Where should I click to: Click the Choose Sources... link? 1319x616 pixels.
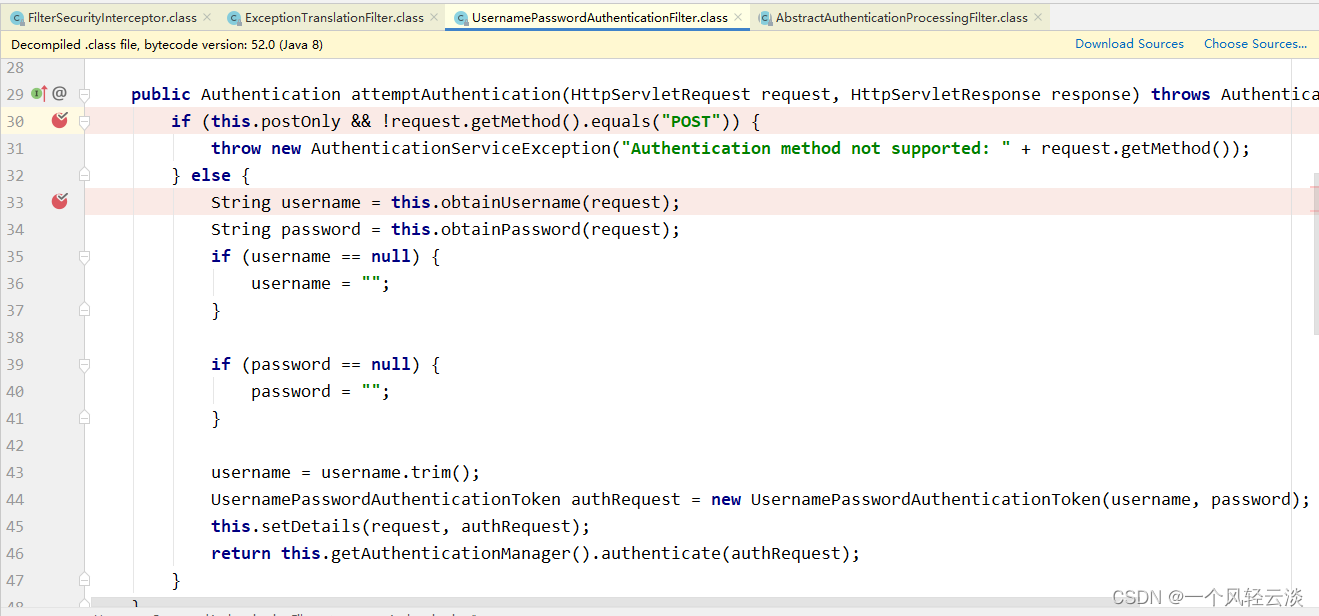click(1255, 44)
